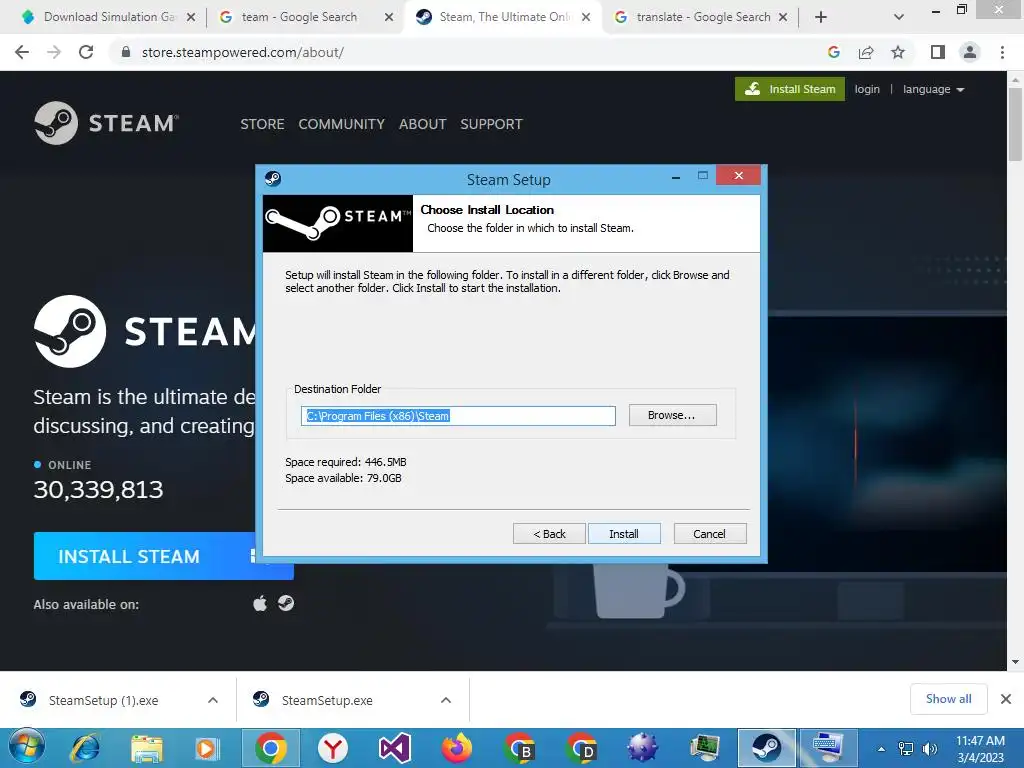Select the Destination Folder path field
The width and height of the screenshot is (1024, 768).
(x=458, y=416)
